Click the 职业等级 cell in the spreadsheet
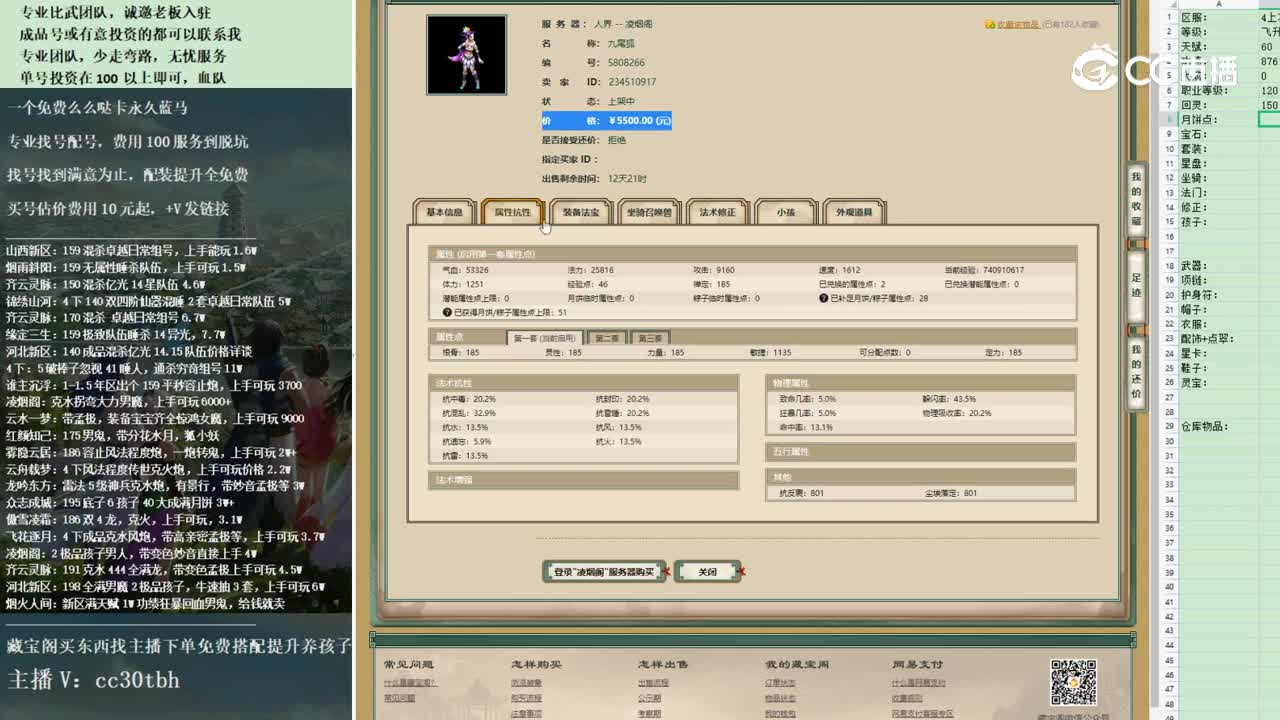Image resolution: width=1280 pixels, height=720 pixels. [1217, 90]
